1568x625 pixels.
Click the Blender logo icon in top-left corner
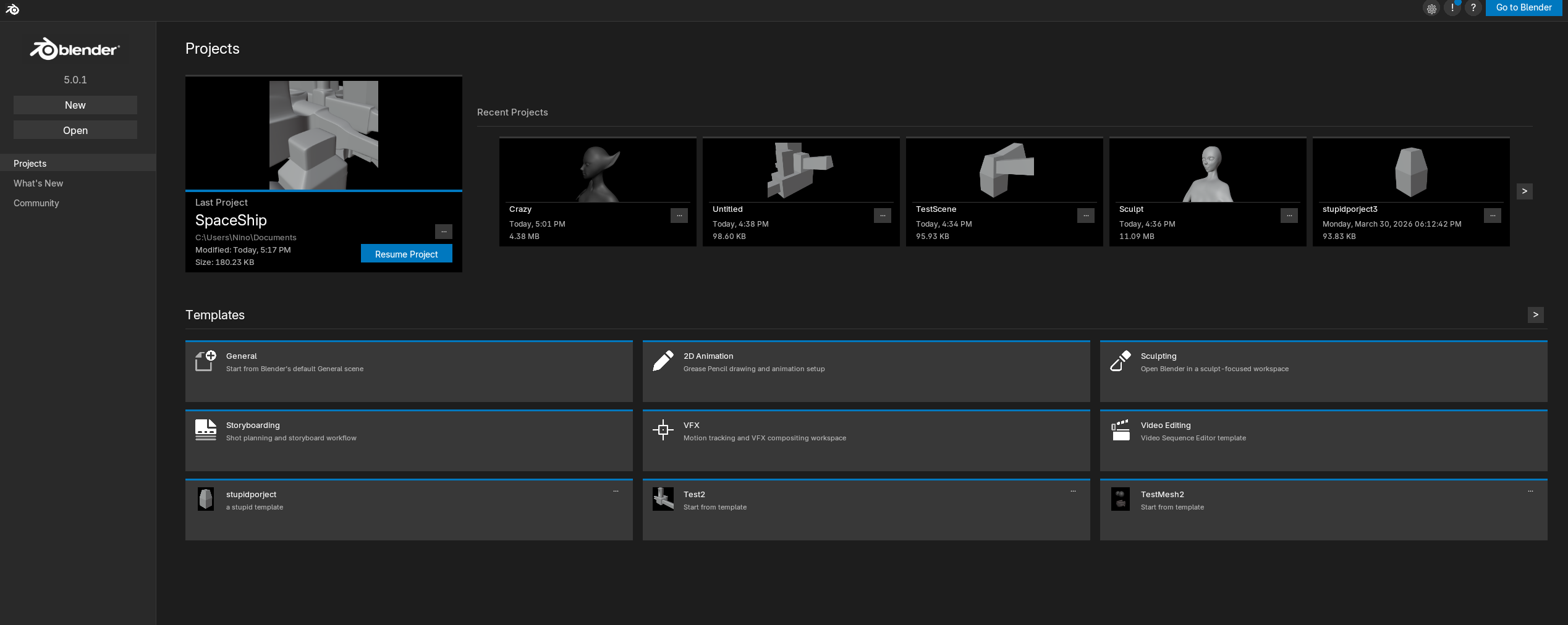tap(12, 9)
